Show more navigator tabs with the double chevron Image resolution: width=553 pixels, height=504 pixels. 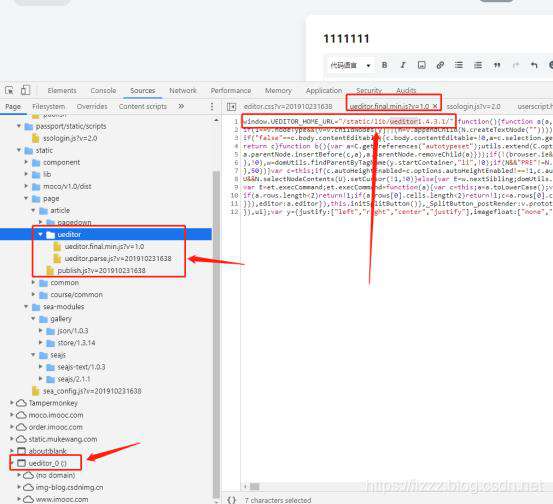(181, 106)
